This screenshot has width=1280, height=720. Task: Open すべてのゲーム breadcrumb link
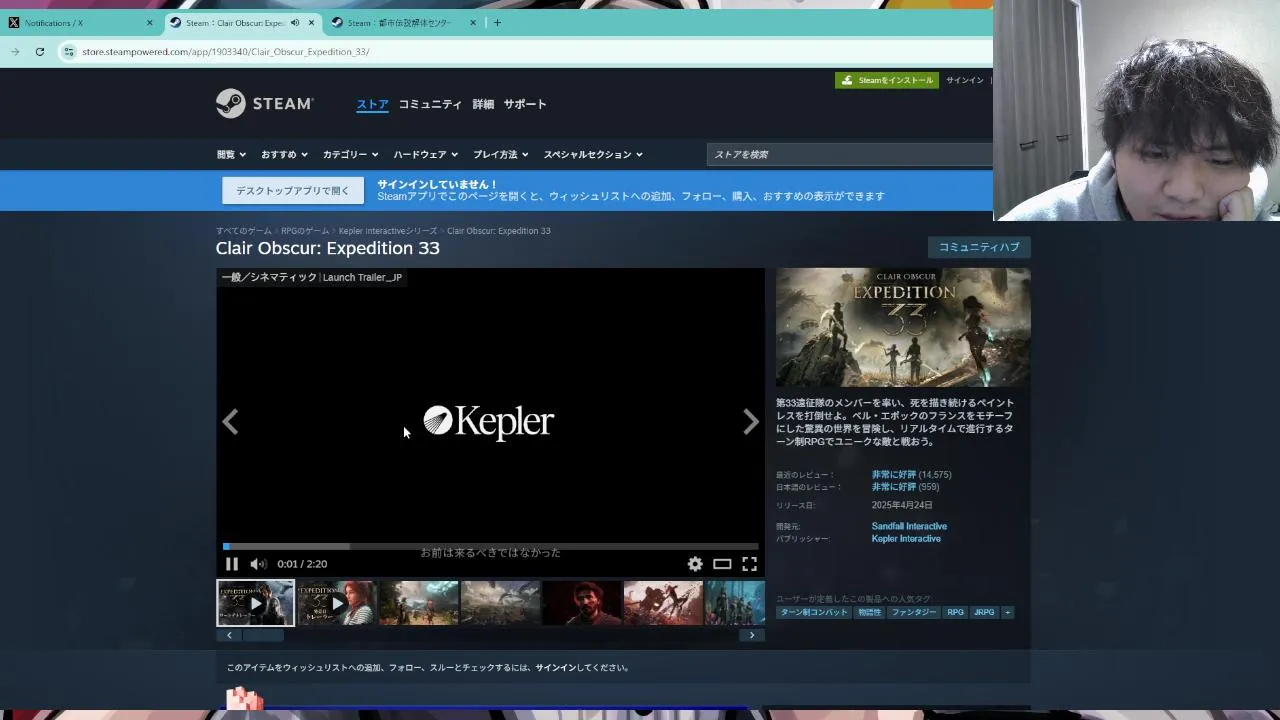click(x=244, y=231)
